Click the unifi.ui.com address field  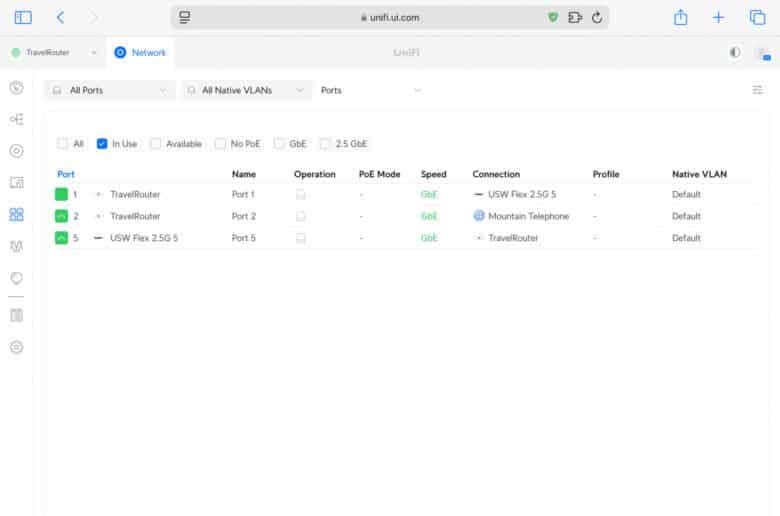pyautogui.click(x=390, y=17)
